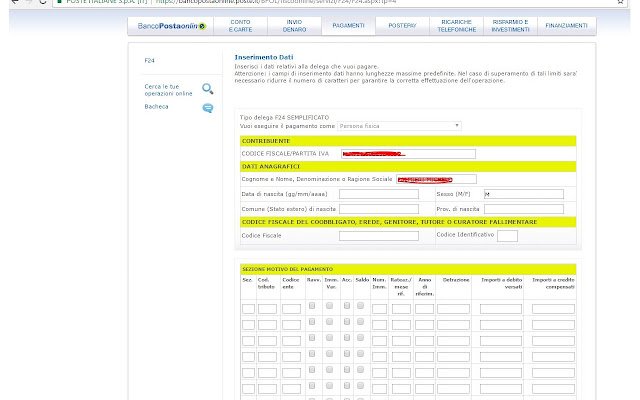Focus Codice ente field in first row
Screen dimensions: 640x400
tap(291, 309)
